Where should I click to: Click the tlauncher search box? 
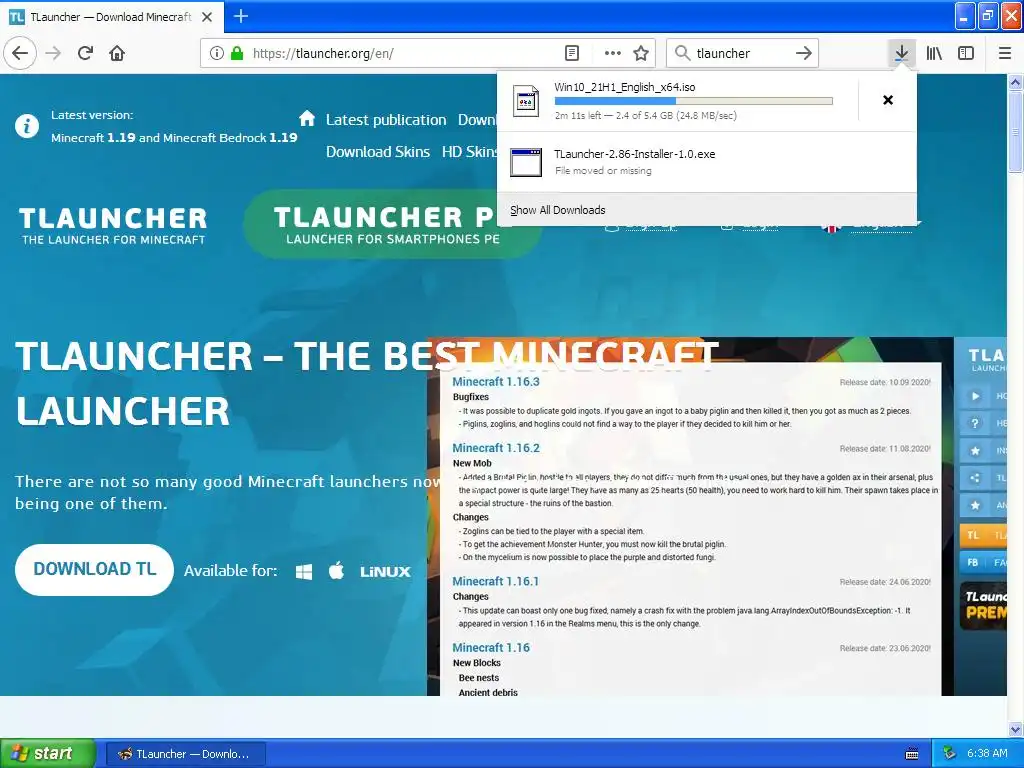point(743,53)
